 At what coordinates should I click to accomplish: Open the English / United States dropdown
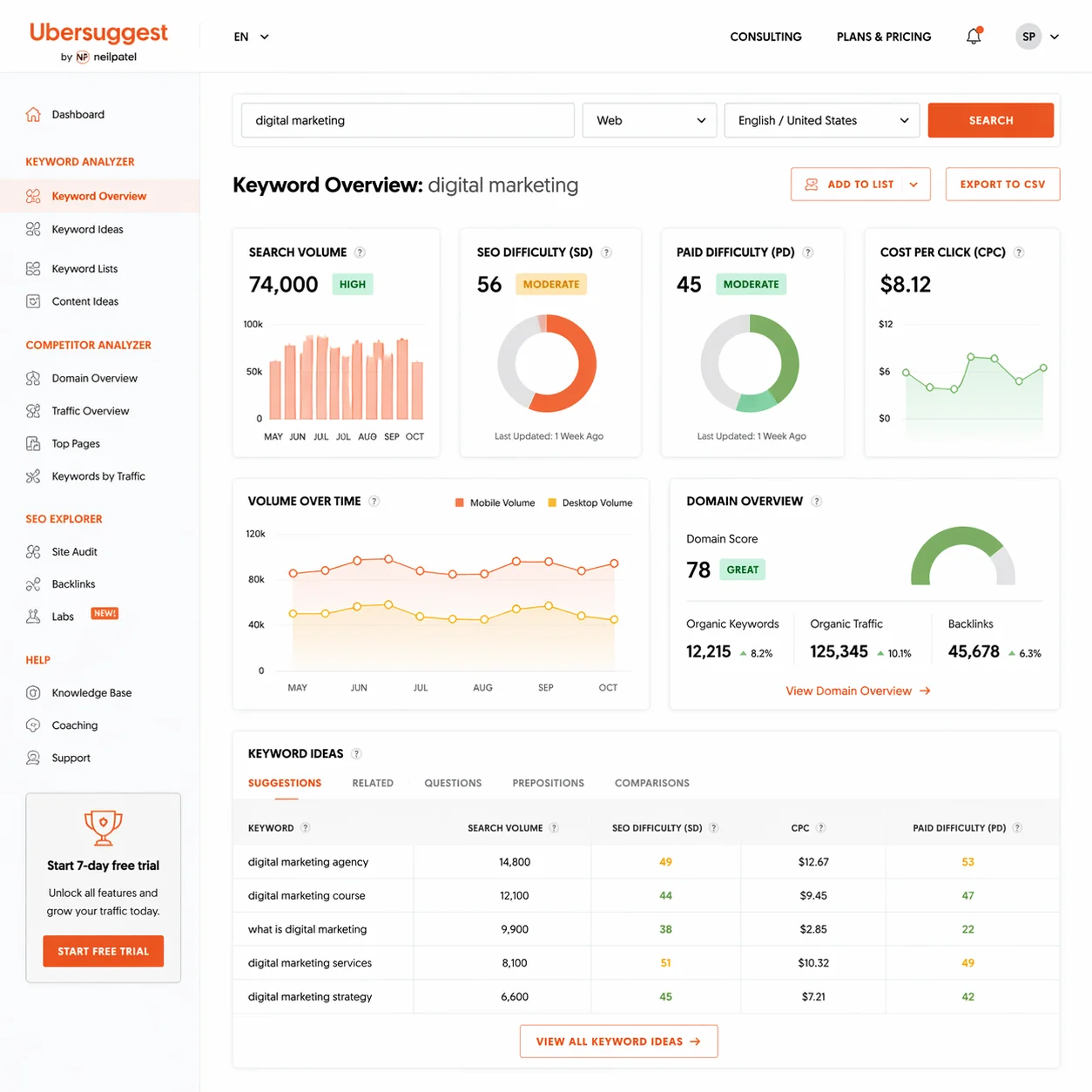pyautogui.click(x=822, y=120)
